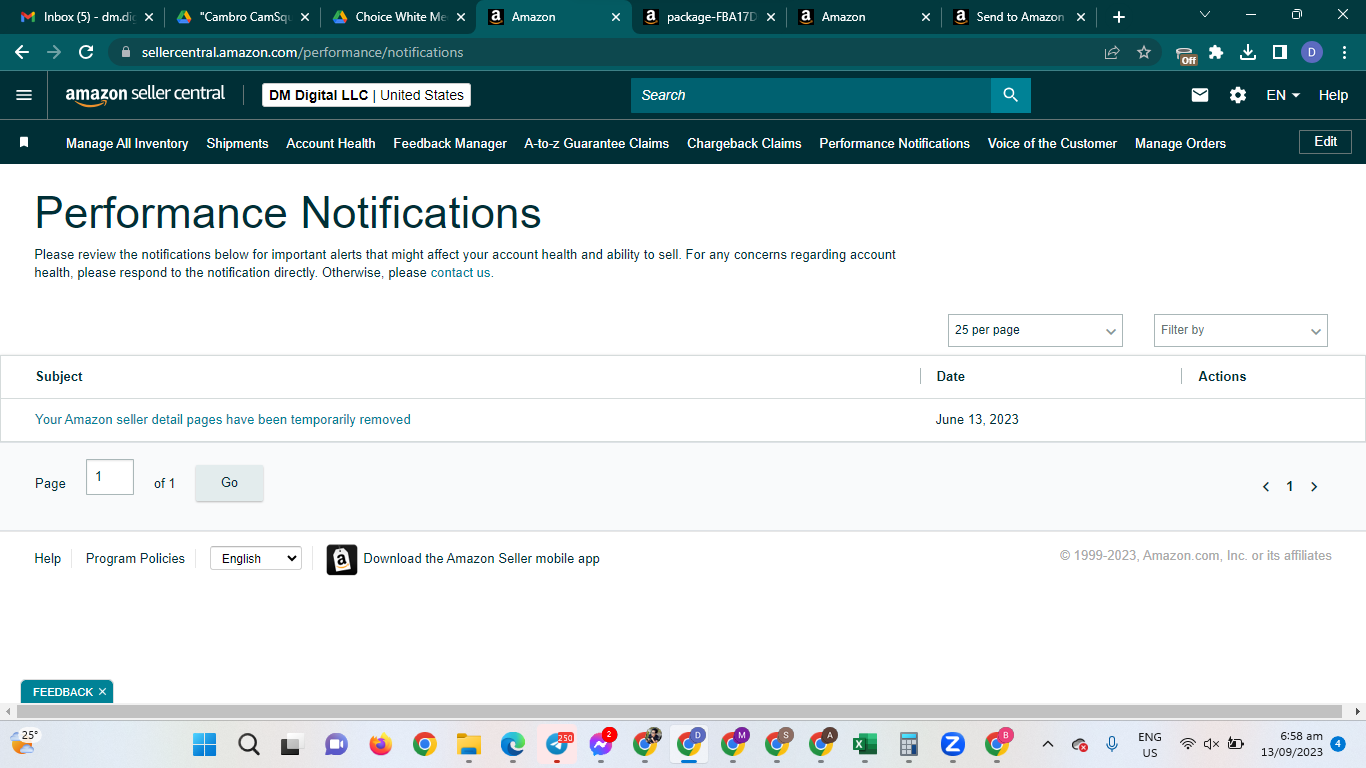Open the detail pages temporarily removed notification
Viewport: 1366px width, 768px height.
(223, 420)
